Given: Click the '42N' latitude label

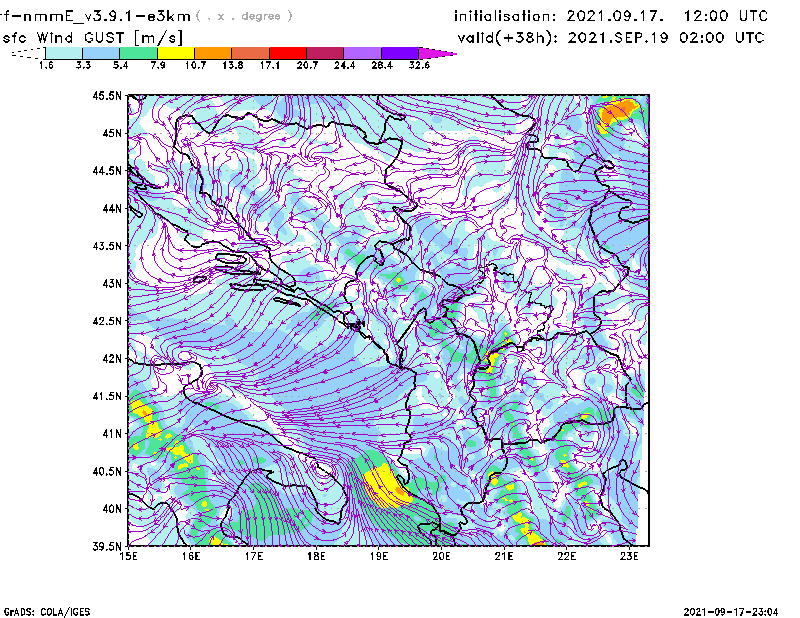Looking at the screenshot, I should [112, 359].
